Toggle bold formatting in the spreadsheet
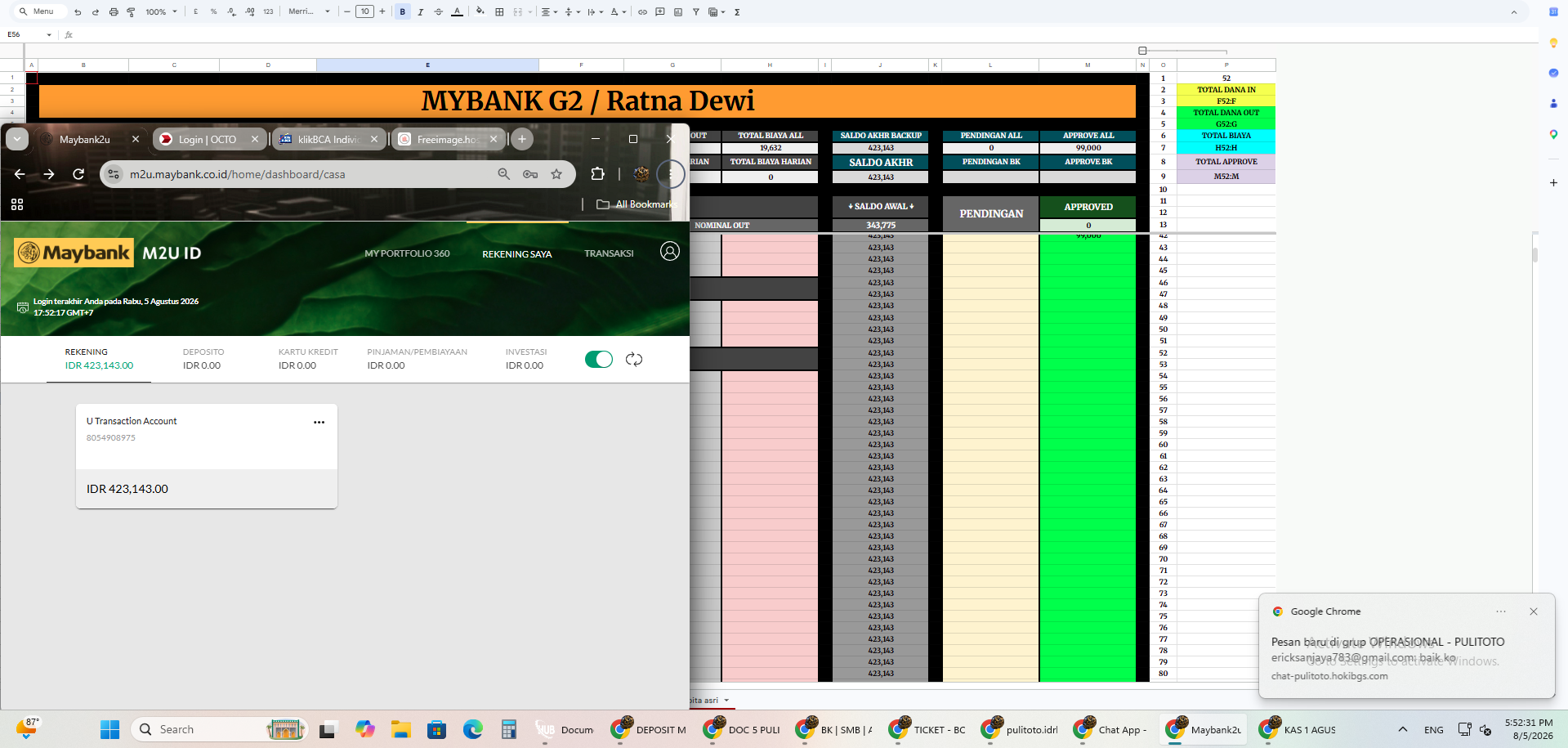The width and height of the screenshot is (1568, 748). pyautogui.click(x=403, y=12)
